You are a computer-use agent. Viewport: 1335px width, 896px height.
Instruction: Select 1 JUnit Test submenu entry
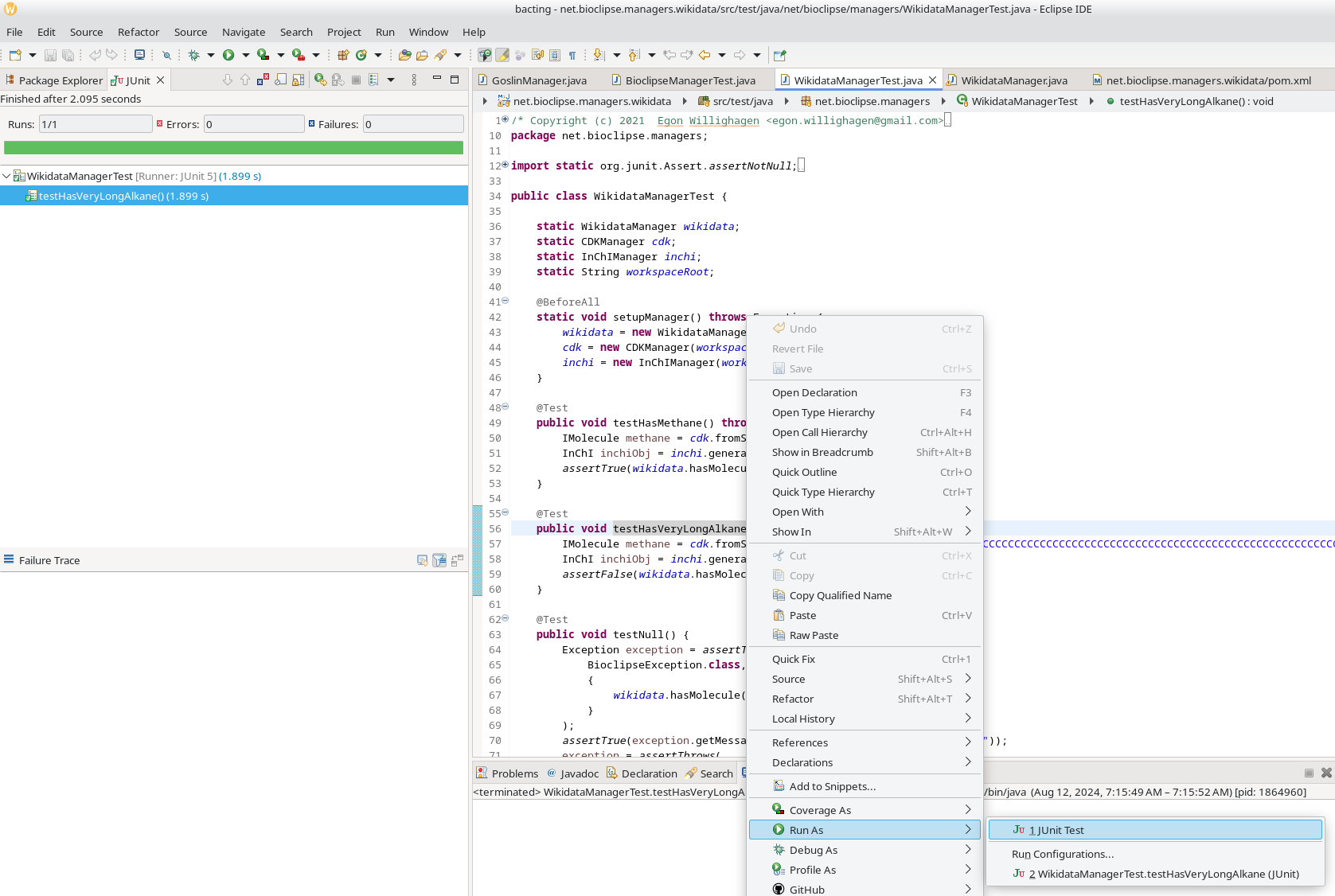[x=1155, y=830]
